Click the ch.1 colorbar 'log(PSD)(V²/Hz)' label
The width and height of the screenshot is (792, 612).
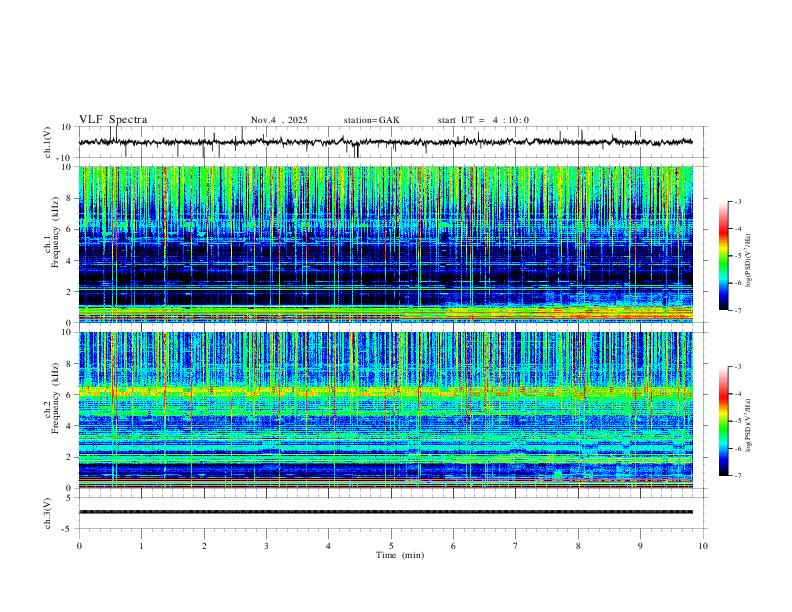pyautogui.click(x=748, y=260)
